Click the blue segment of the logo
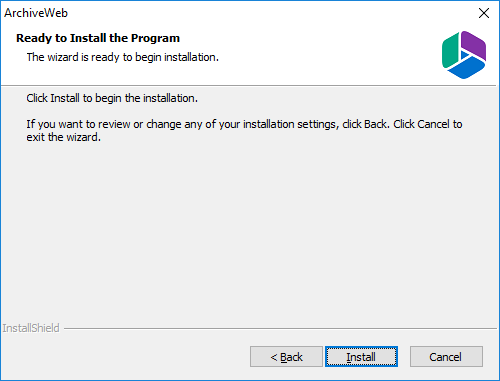The width and height of the screenshot is (500, 381). pos(467,68)
